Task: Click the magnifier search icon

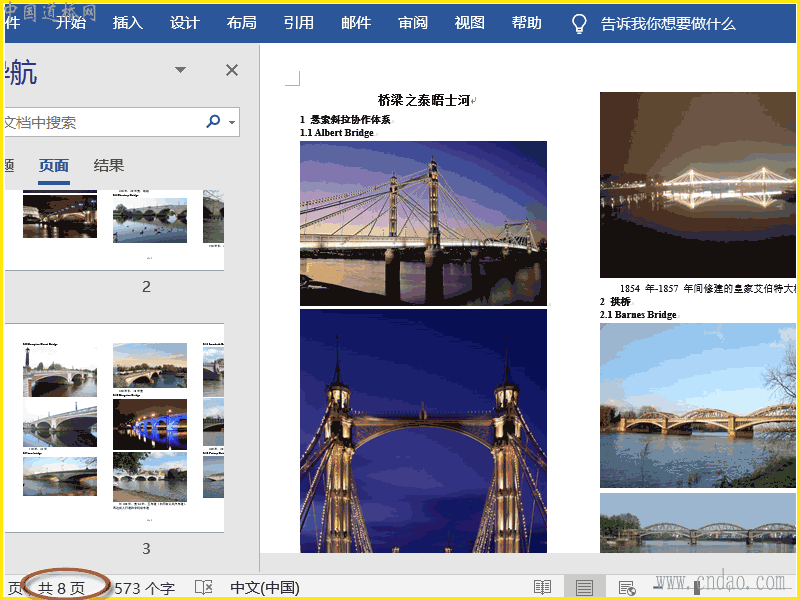Action: [x=213, y=121]
